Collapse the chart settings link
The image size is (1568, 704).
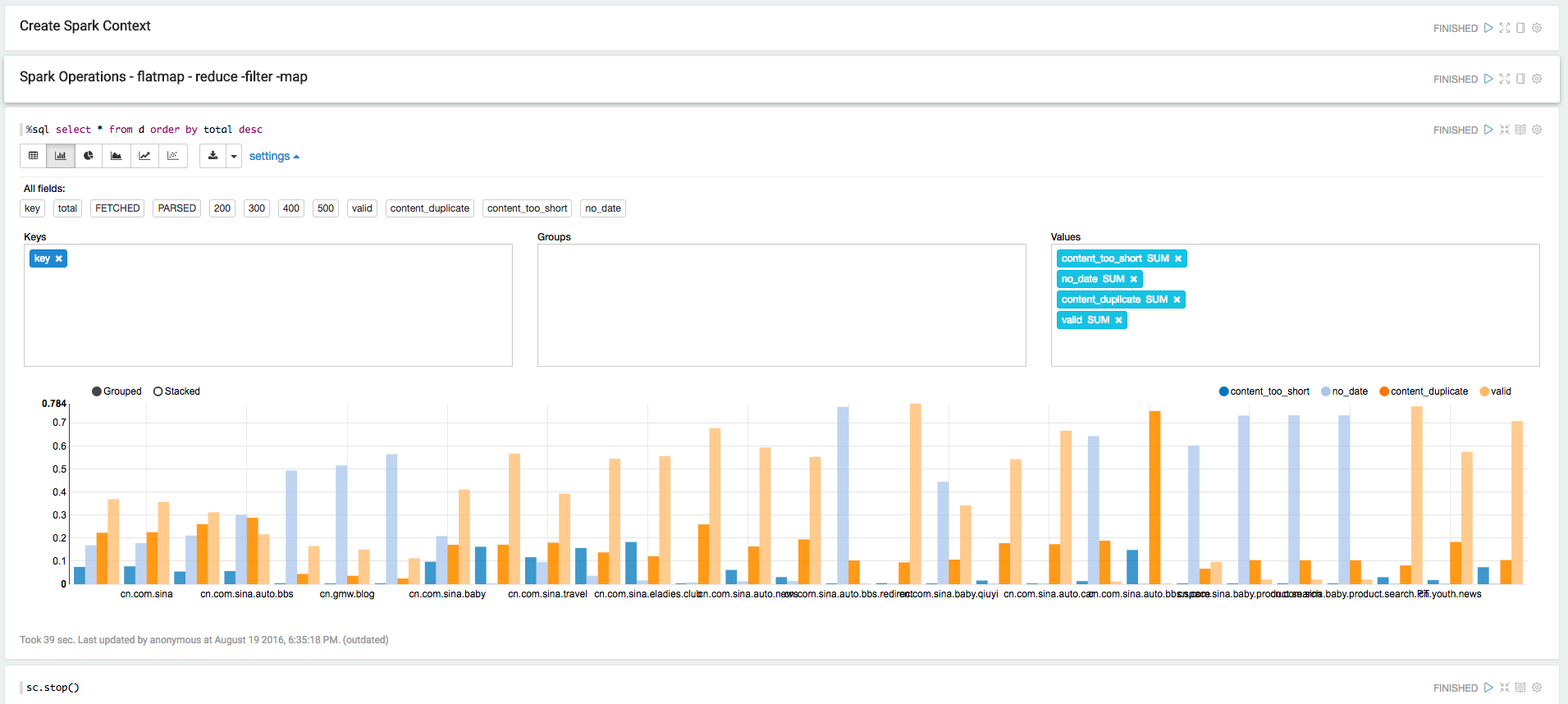click(x=274, y=156)
